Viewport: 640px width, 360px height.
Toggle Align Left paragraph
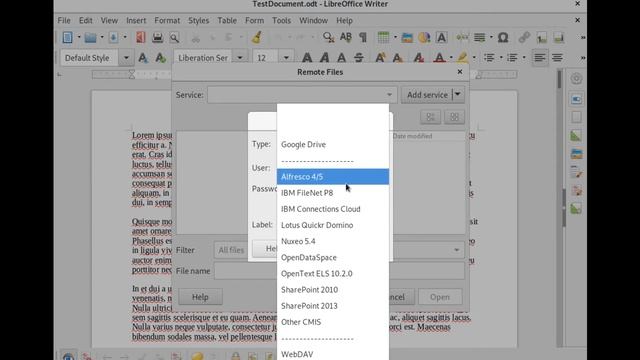(540, 58)
